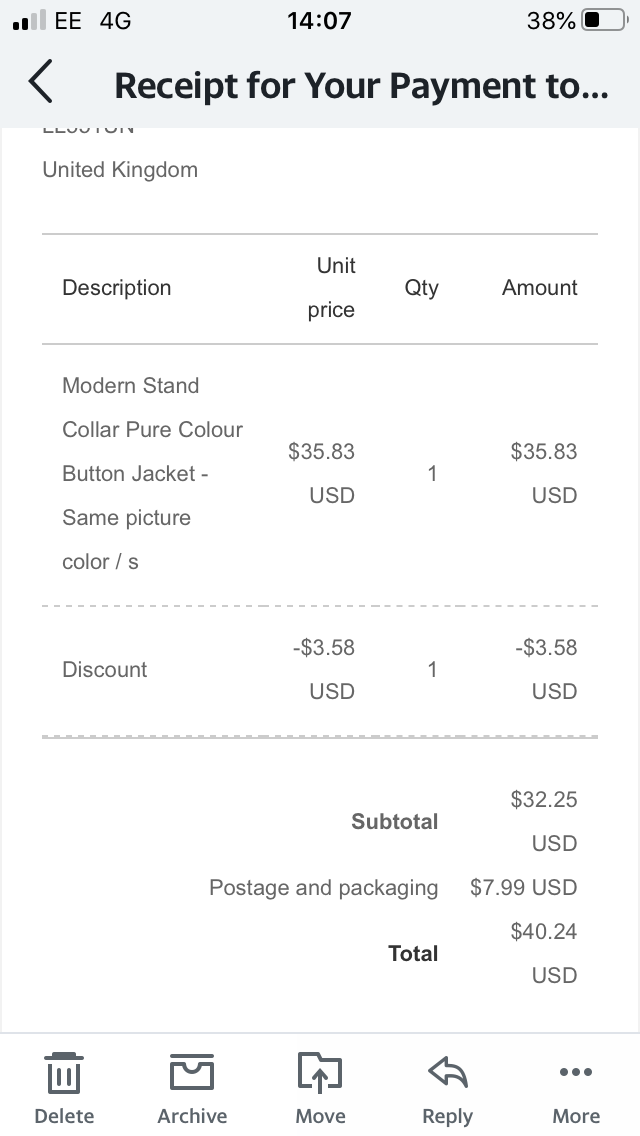Tap the Archive box icon
Viewport: 640px width, 1136px height.
(x=192, y=1072)
